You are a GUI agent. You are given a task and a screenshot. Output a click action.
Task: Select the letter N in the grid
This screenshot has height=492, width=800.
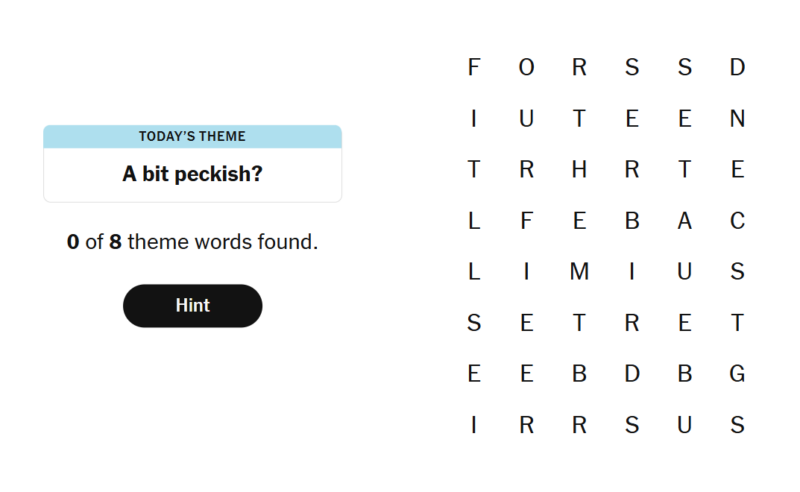click(x=737, y=119)
